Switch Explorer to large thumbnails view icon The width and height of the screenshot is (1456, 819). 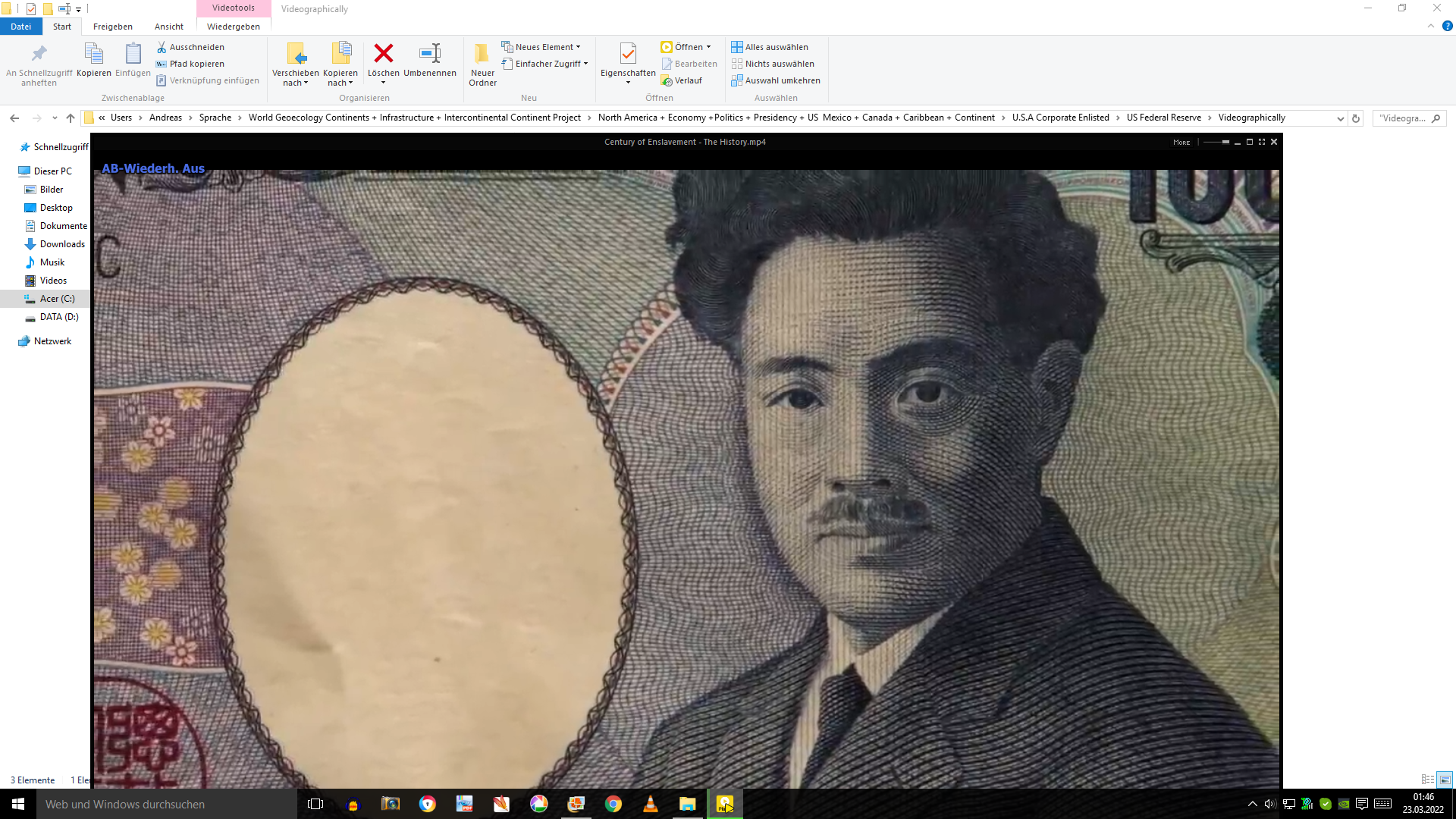(1445, 780)
